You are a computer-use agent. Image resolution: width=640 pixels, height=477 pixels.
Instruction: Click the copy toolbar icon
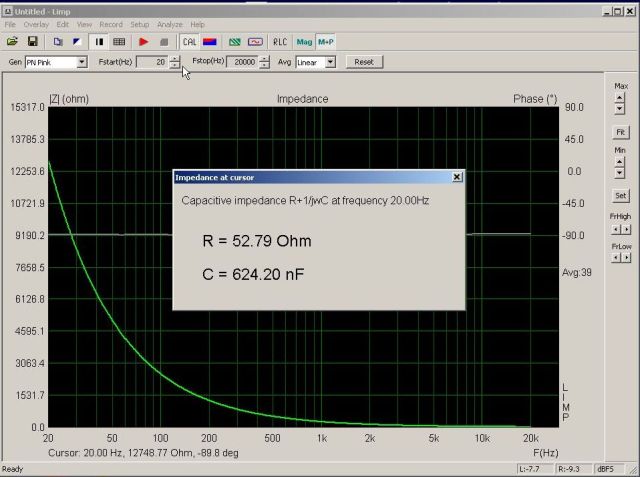(58, 42)
